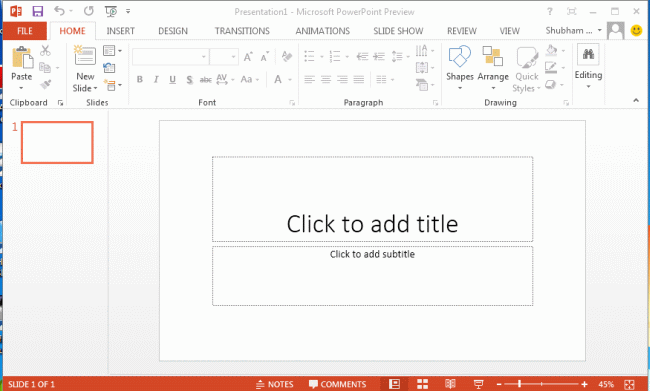Switch to Slide Sorter view
650x391 pixels.
tap(422, 384)
